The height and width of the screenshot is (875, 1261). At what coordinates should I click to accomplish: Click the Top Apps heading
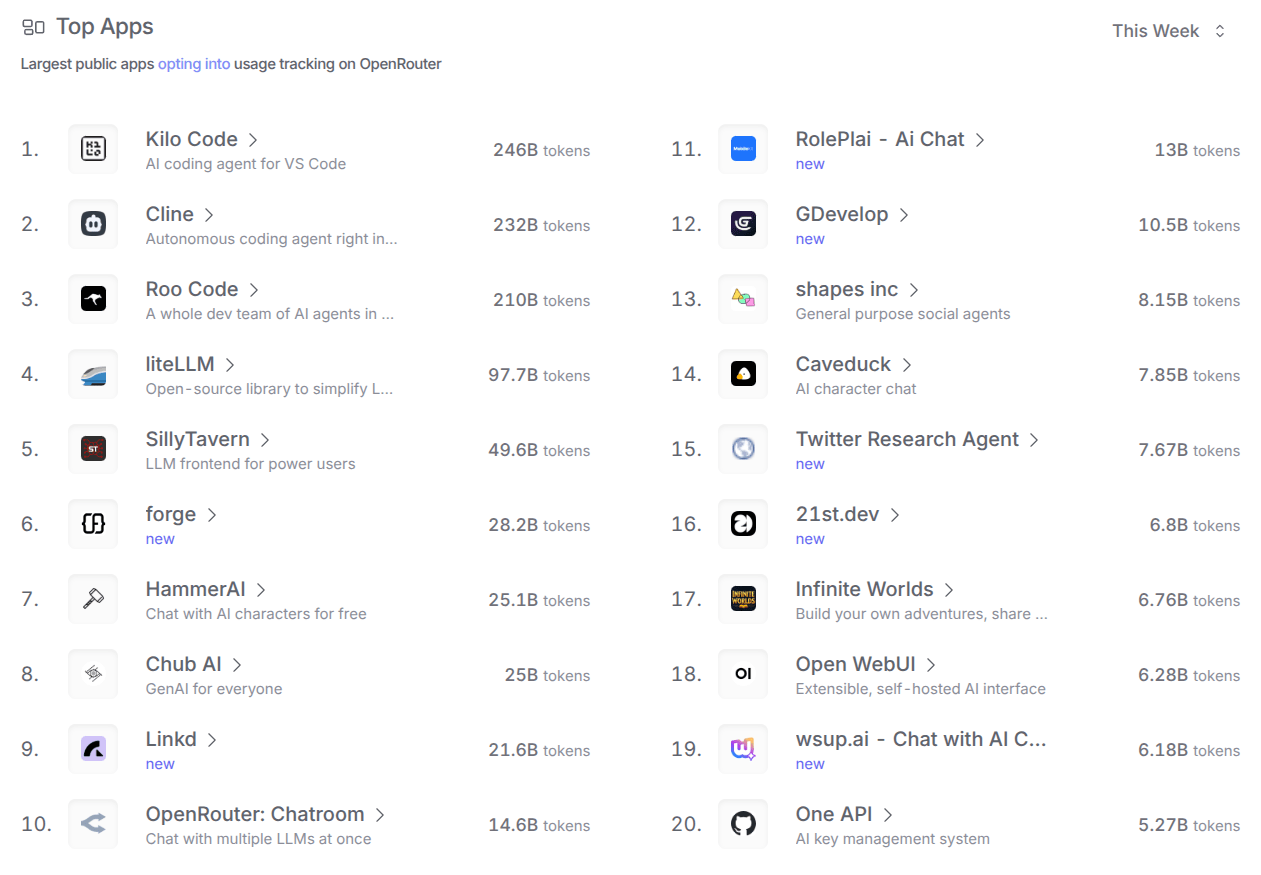[x=105, y=27]
